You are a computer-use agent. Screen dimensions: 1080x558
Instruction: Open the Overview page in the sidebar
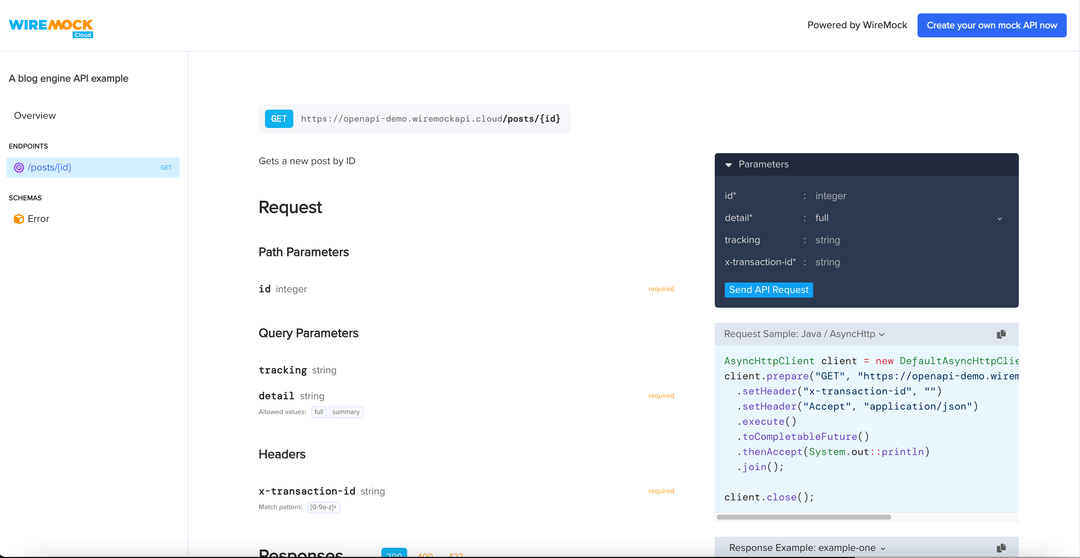click(x=35, y=116)
